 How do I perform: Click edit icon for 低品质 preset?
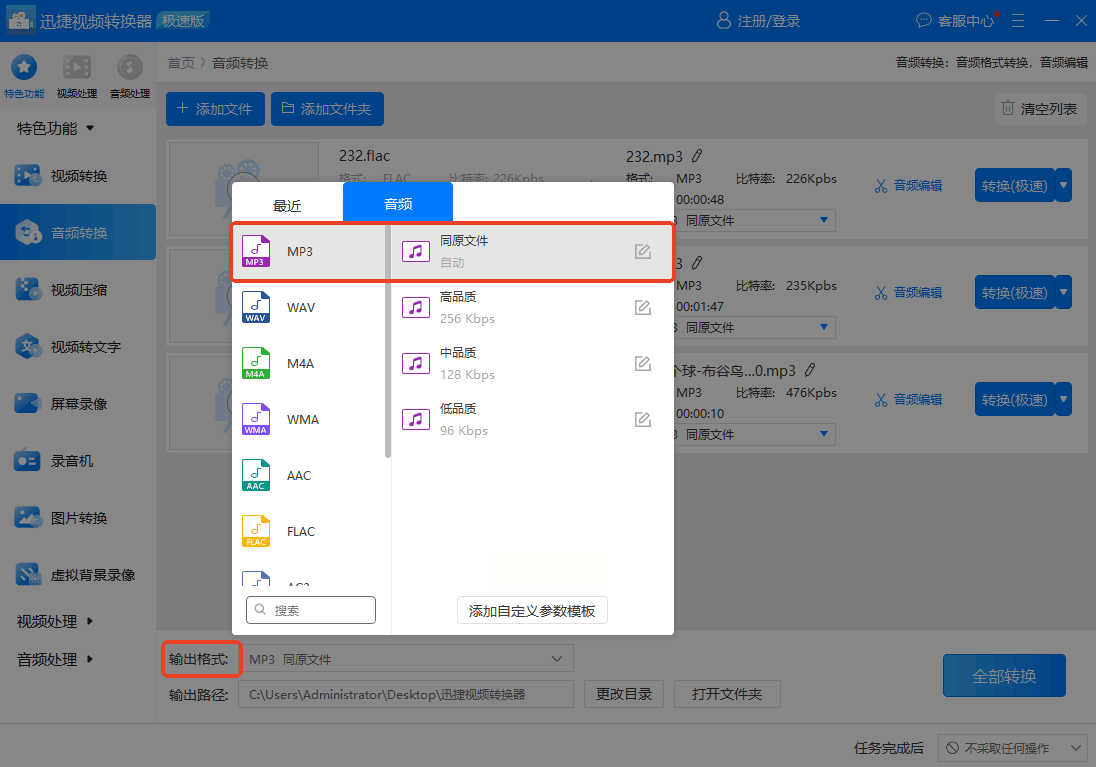pos(643,419)
